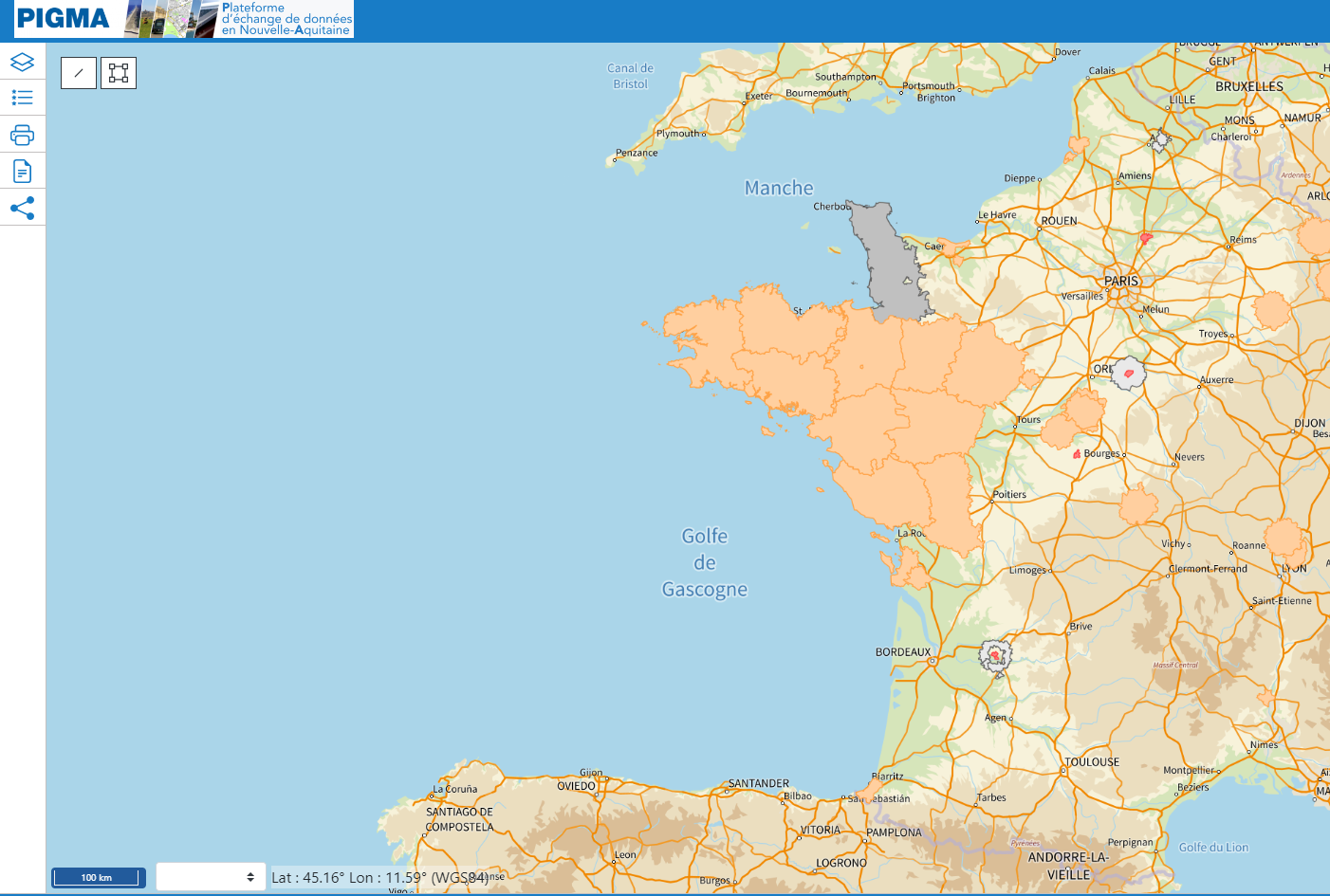Click the OVIEDO label
Screen dimensions: 1330x896
[x=577, y=787]
